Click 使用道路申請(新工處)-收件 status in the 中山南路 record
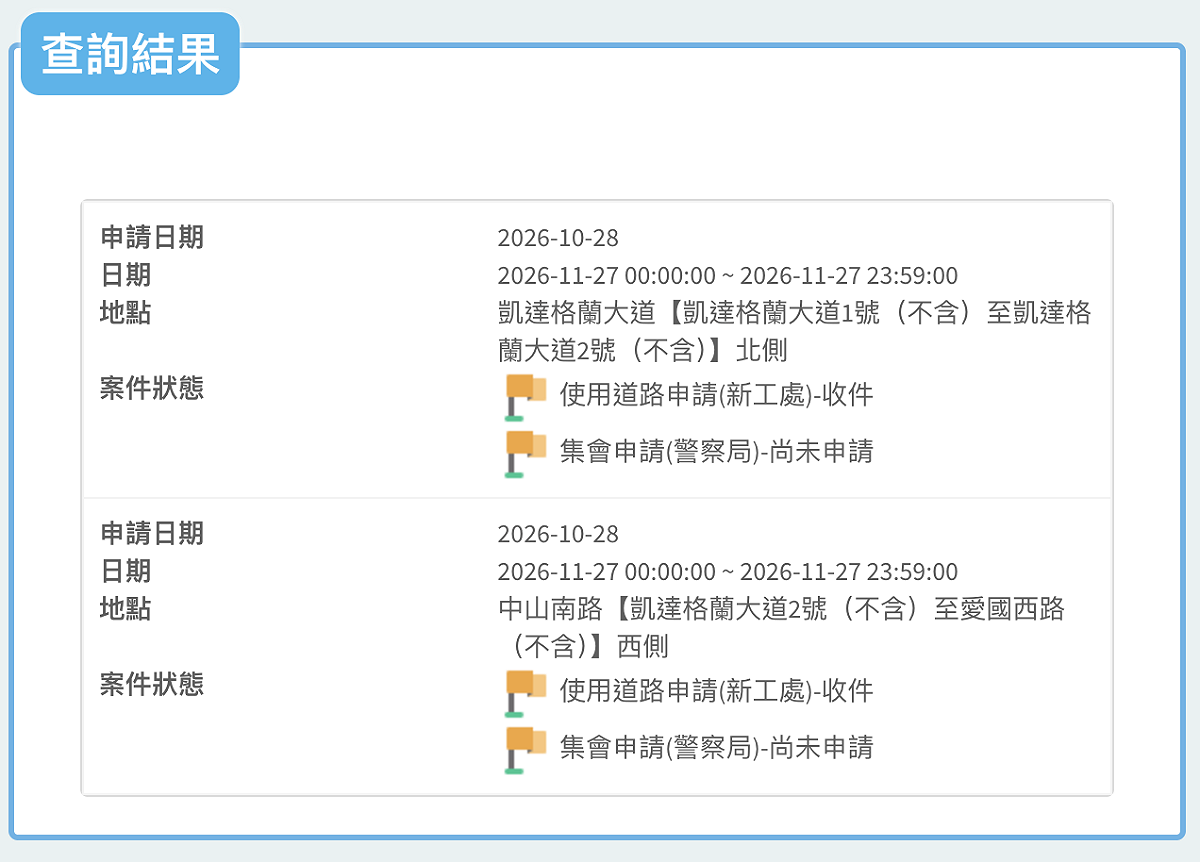The height and width of the screenshot is (862, 1200). (717, 691)
